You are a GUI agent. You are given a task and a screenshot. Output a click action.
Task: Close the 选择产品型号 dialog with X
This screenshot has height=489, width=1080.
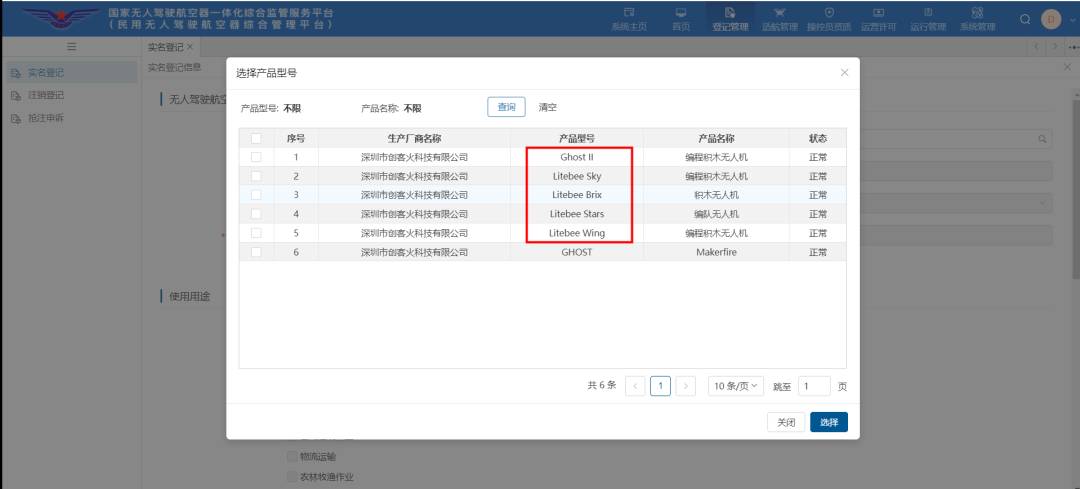tap(844, 73)
